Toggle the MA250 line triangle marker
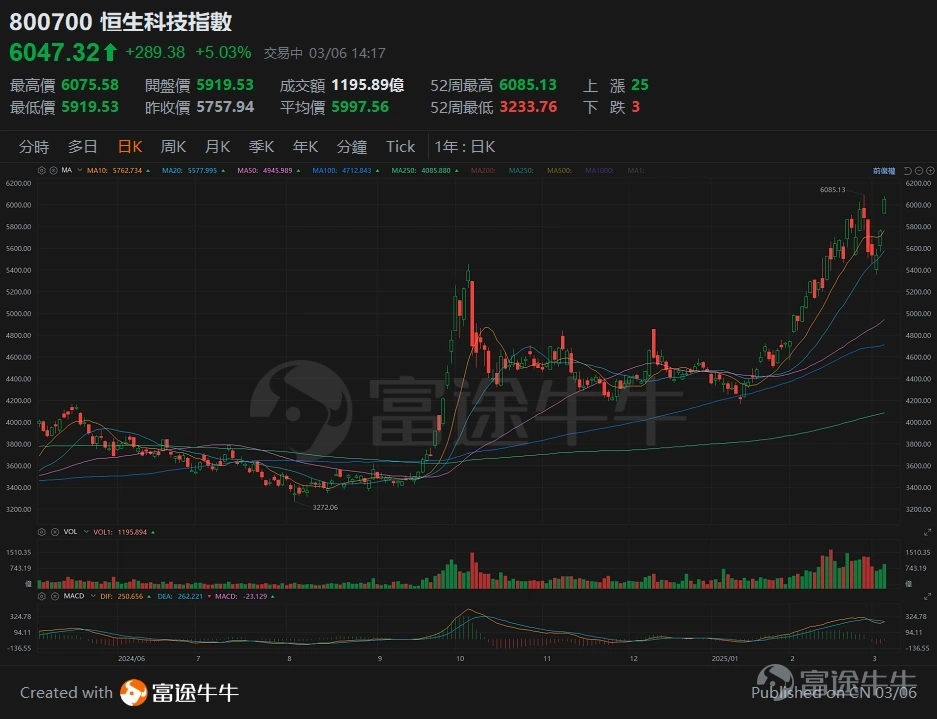The width and height of the screenshot is (937, 719). (457, 171)
